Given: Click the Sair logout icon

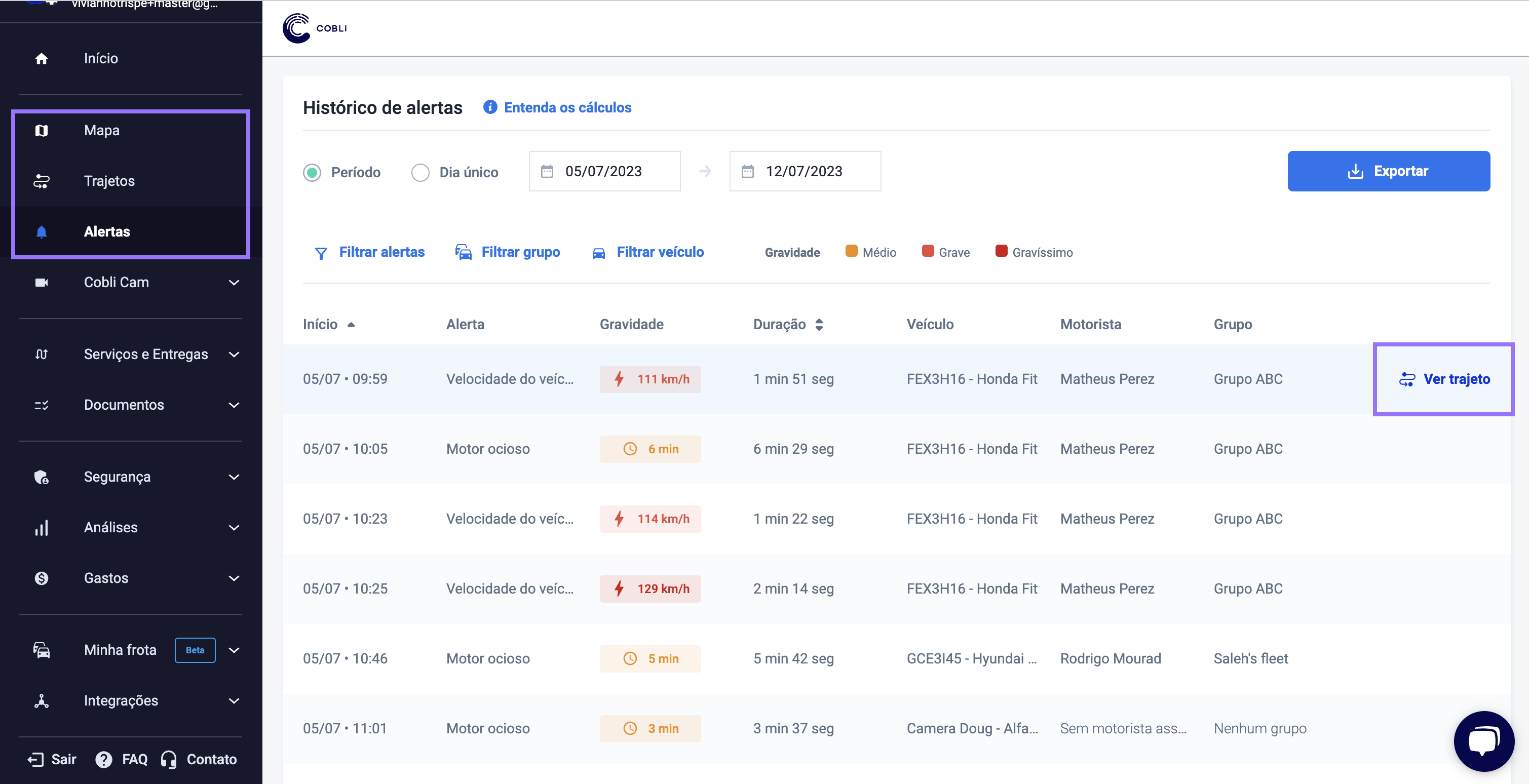Looking at the screenshot, I should click(x=35, y=760).
